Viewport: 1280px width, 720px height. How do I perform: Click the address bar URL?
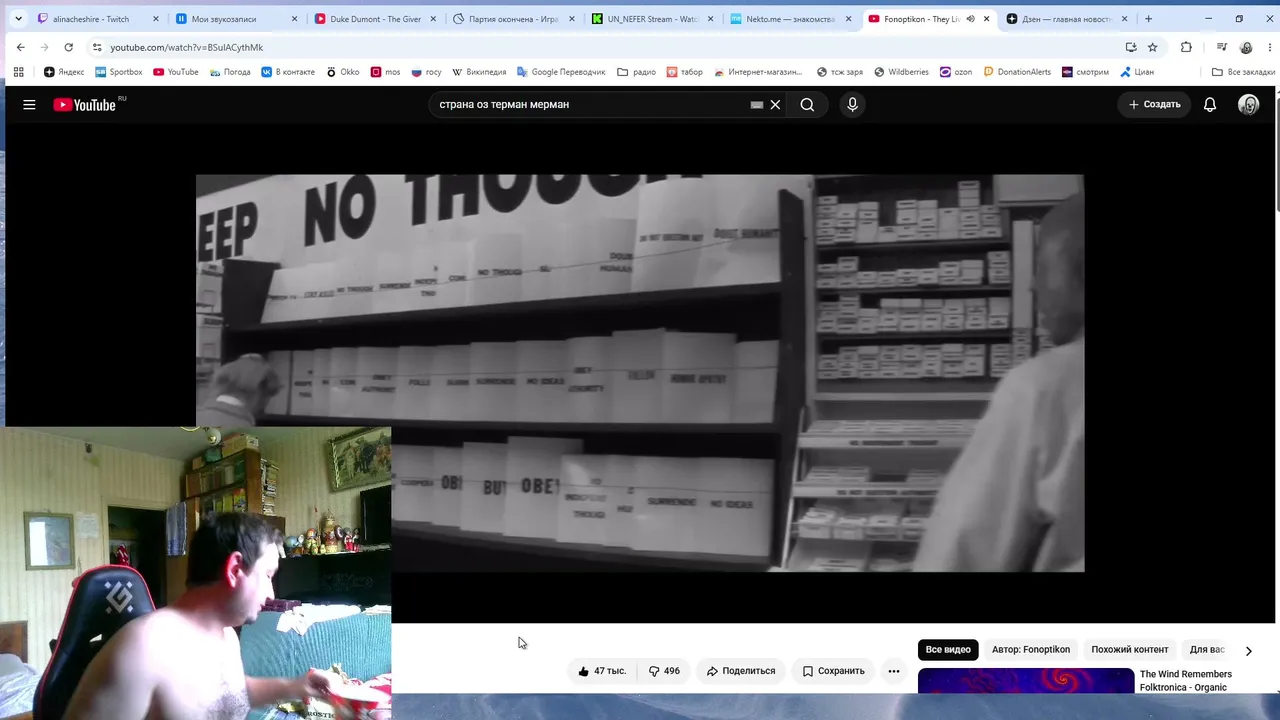187,47
